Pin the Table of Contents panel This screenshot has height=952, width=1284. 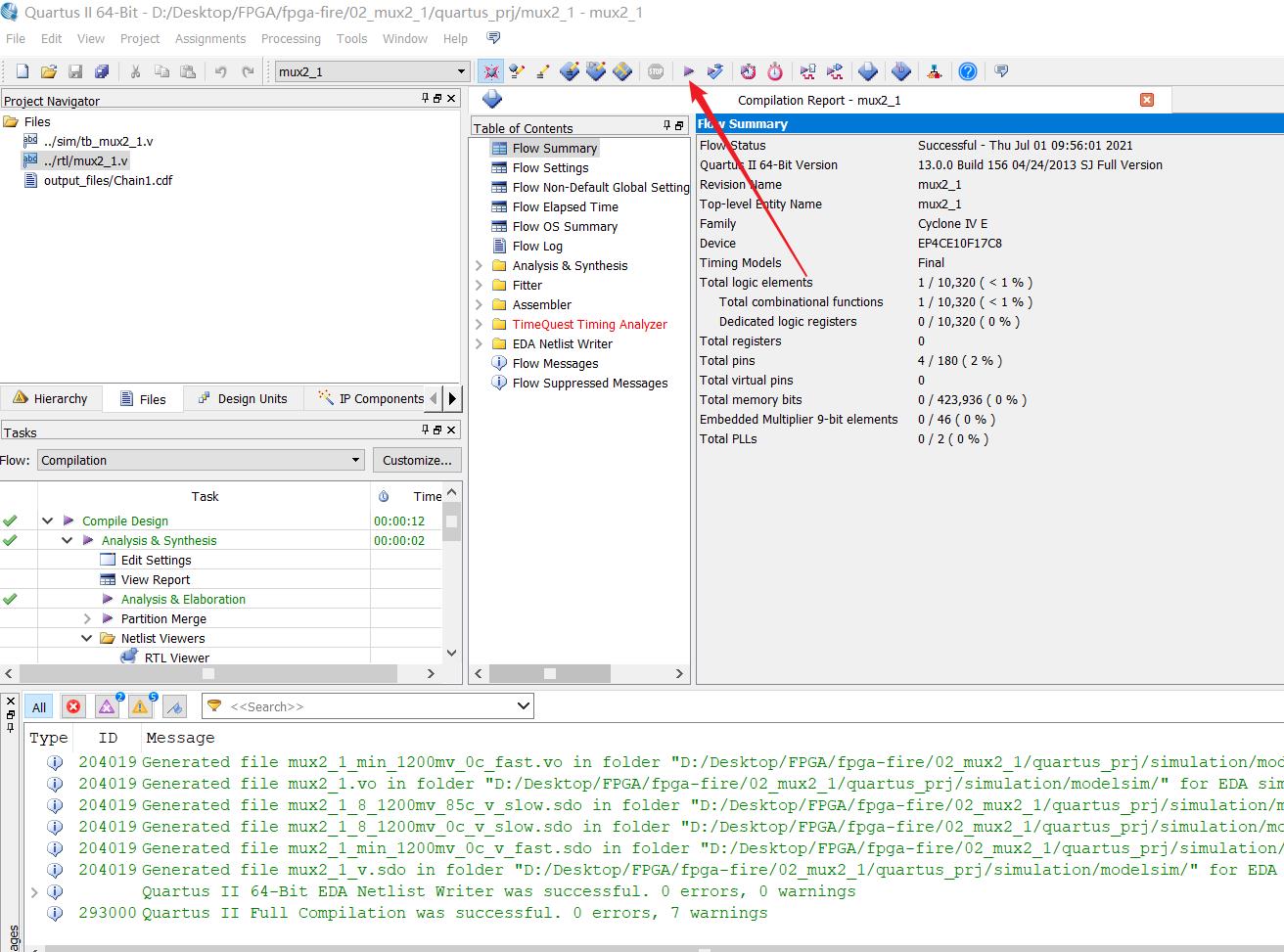coord(666,126)
